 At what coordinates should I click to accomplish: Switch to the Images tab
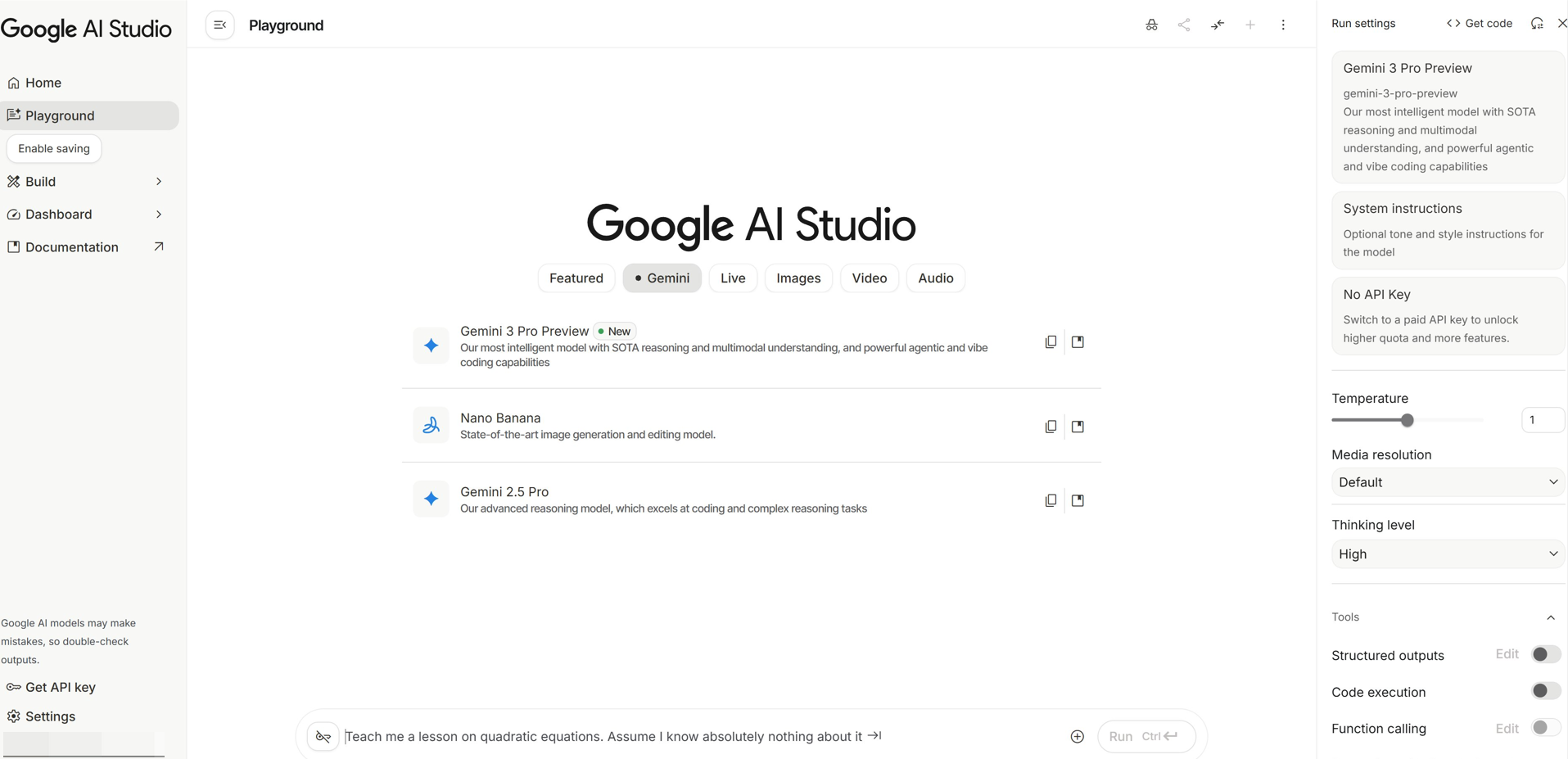pyautogui.click(x=798, y=278)
